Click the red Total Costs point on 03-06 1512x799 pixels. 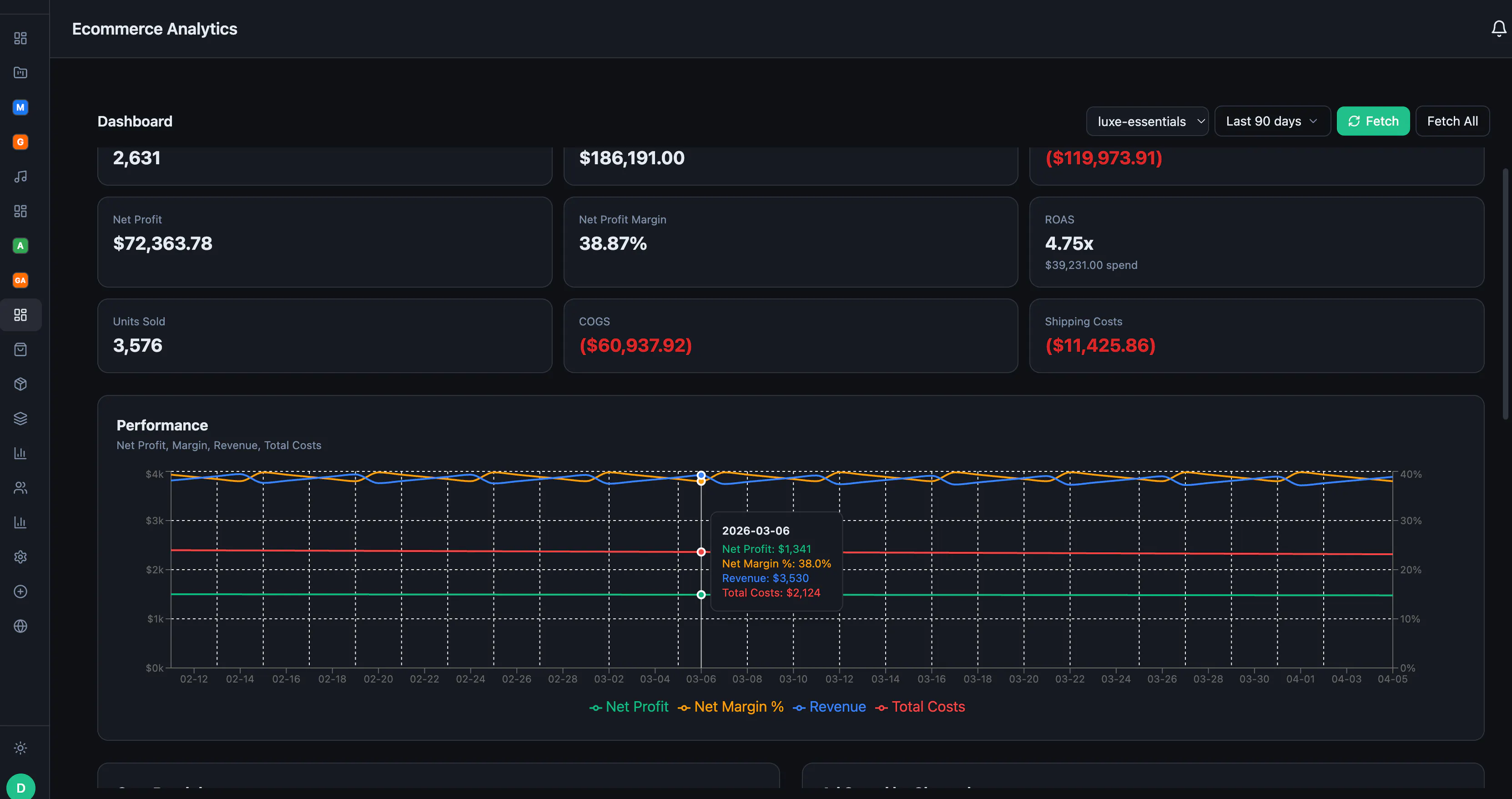pos(701,552)
